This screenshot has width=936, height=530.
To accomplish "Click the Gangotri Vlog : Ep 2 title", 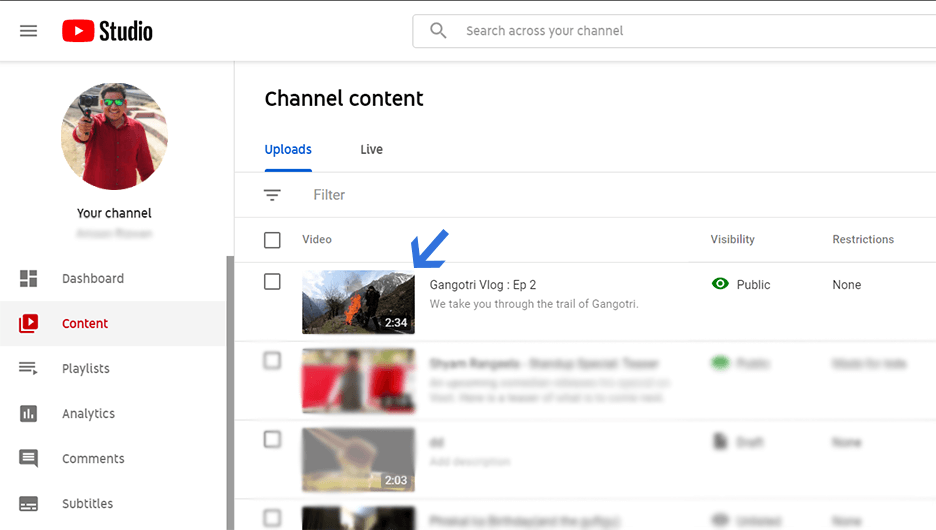I will 483,285.
